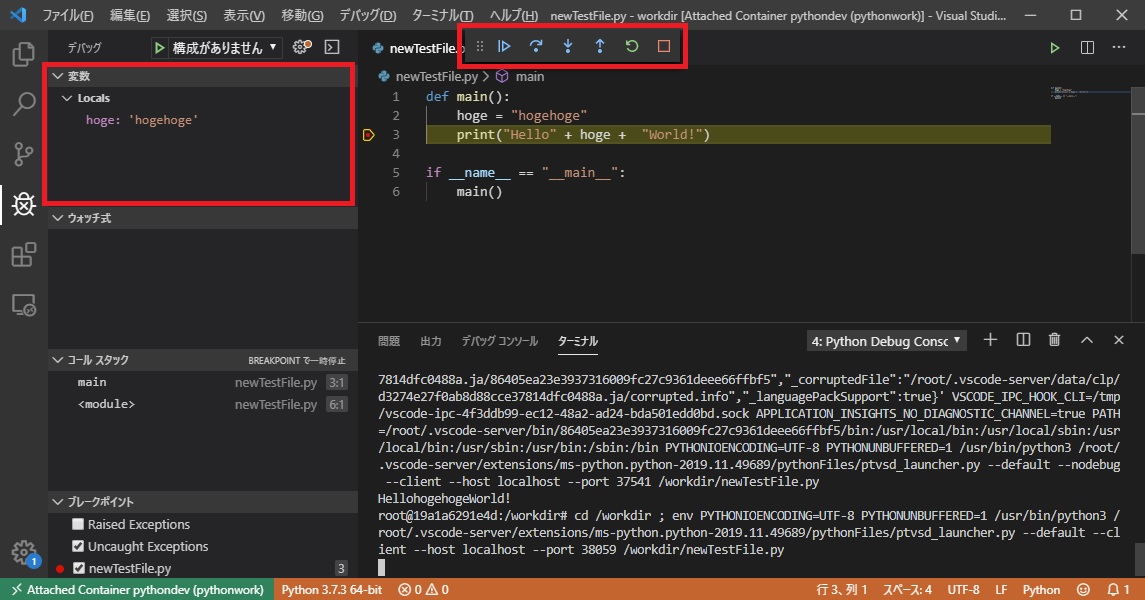Start debugging with green play button
This screenshot has height=600, width=1145.
click(159, 47)
